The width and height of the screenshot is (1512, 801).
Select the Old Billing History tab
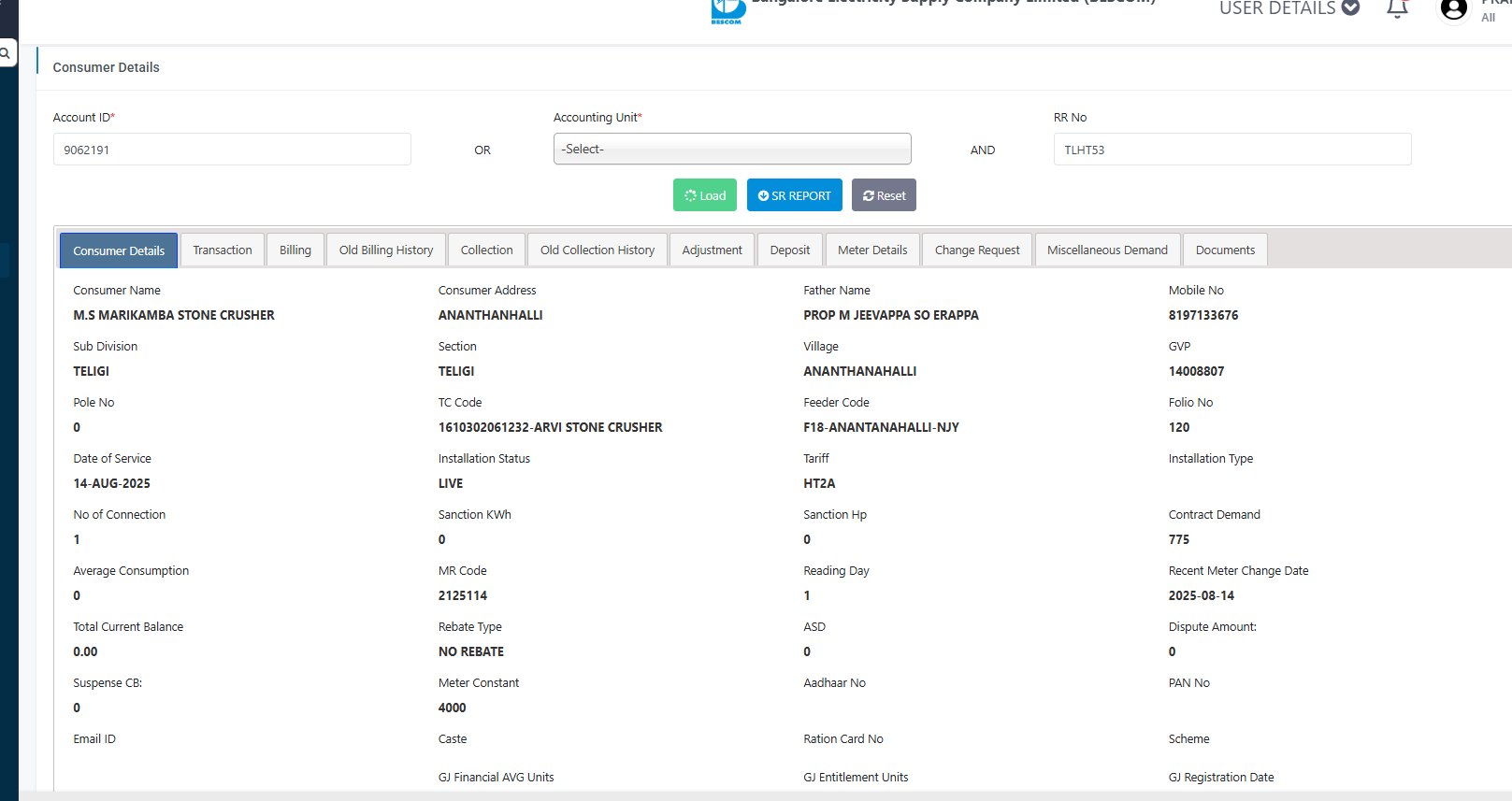[x=386, y=250]
